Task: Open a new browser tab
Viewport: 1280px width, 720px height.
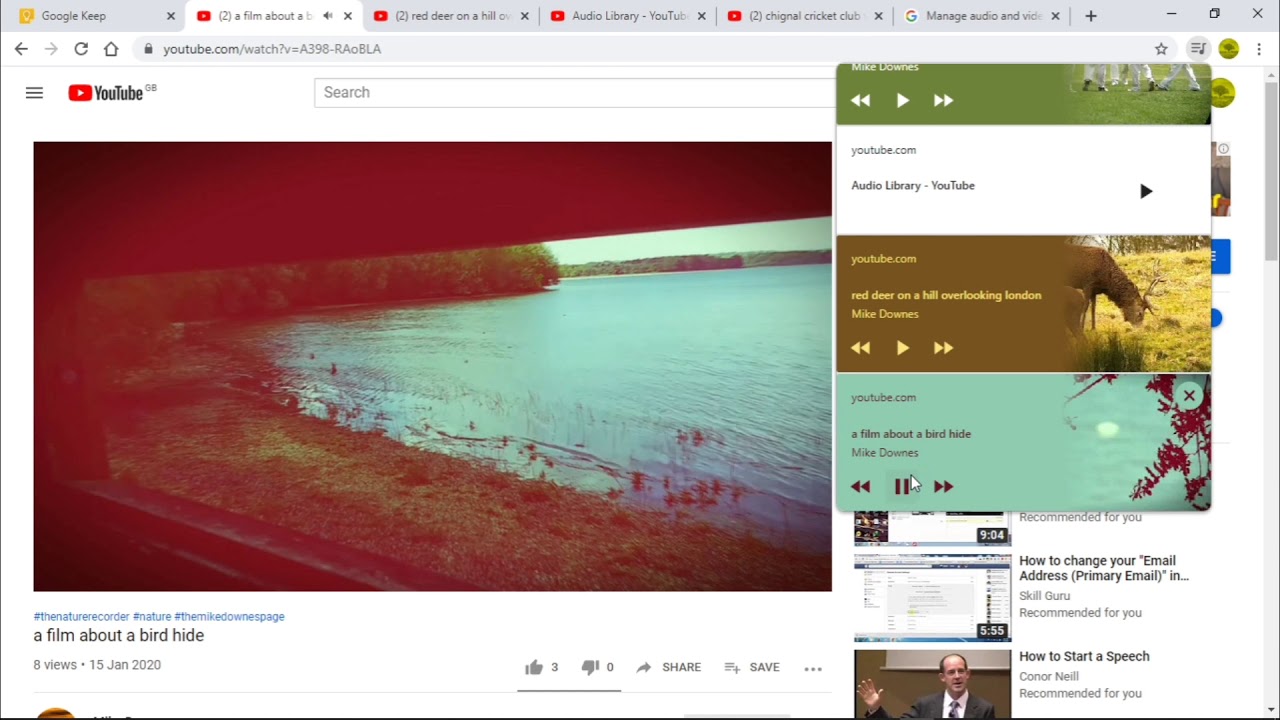Action: [x=1090, y=16]
